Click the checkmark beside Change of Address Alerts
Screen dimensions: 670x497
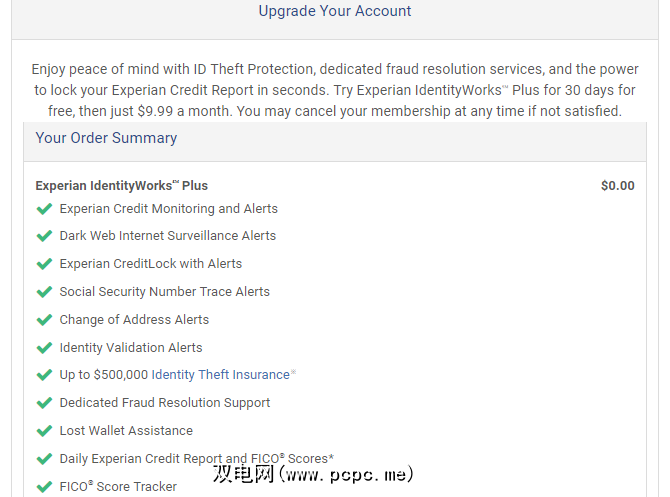point(43,320)
